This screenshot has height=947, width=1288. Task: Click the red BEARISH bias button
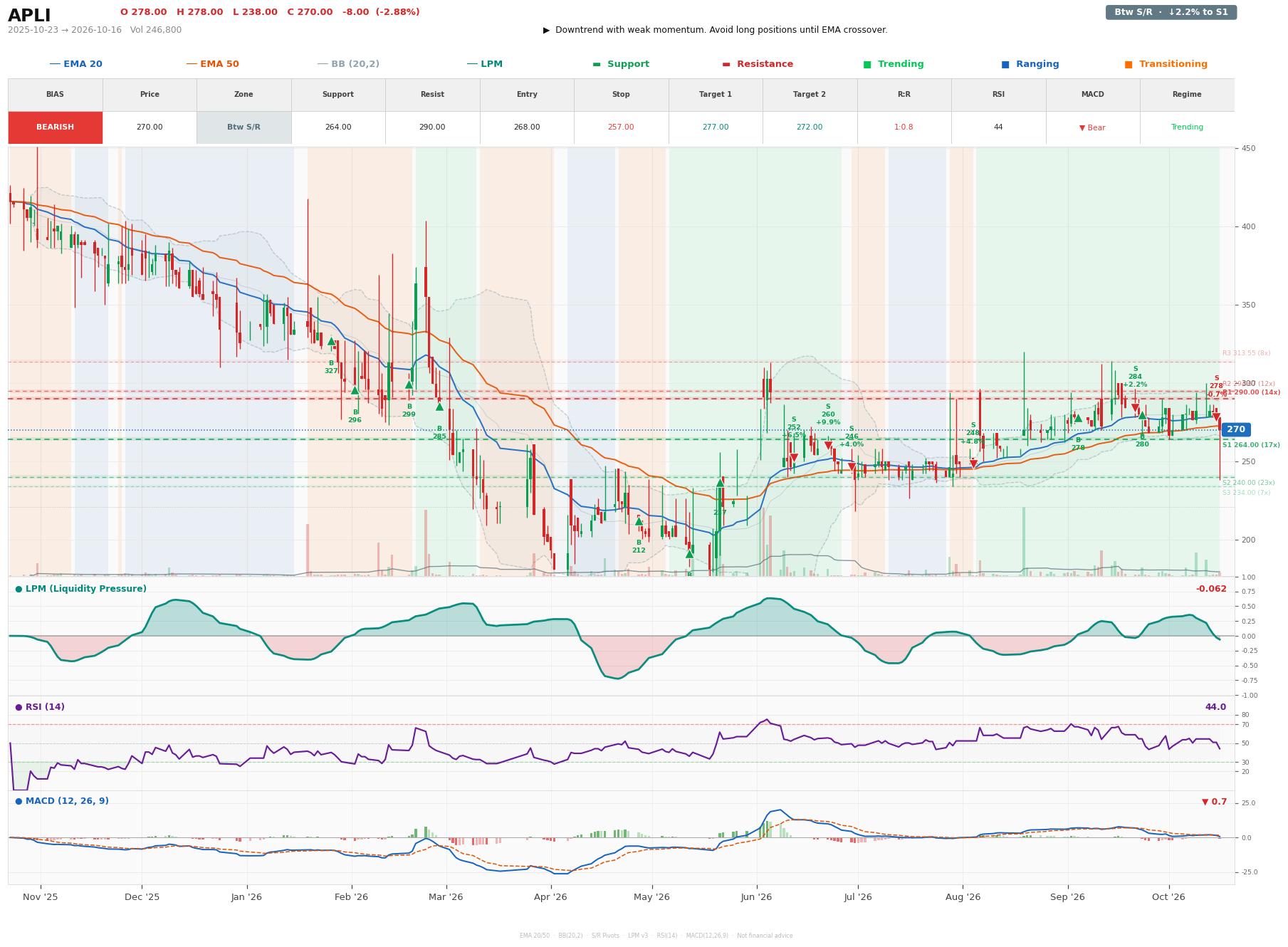pyautogui.click(x=56, y=127)
